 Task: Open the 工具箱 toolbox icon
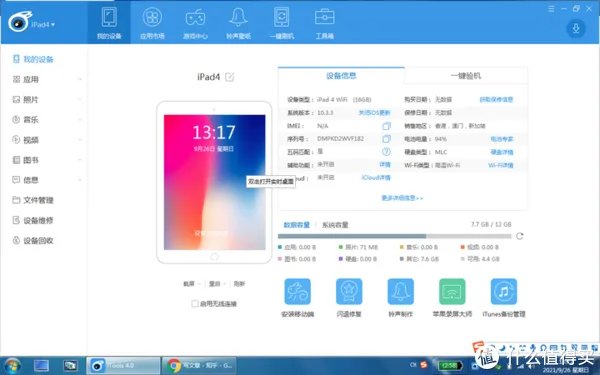click(x=324, y=23)
